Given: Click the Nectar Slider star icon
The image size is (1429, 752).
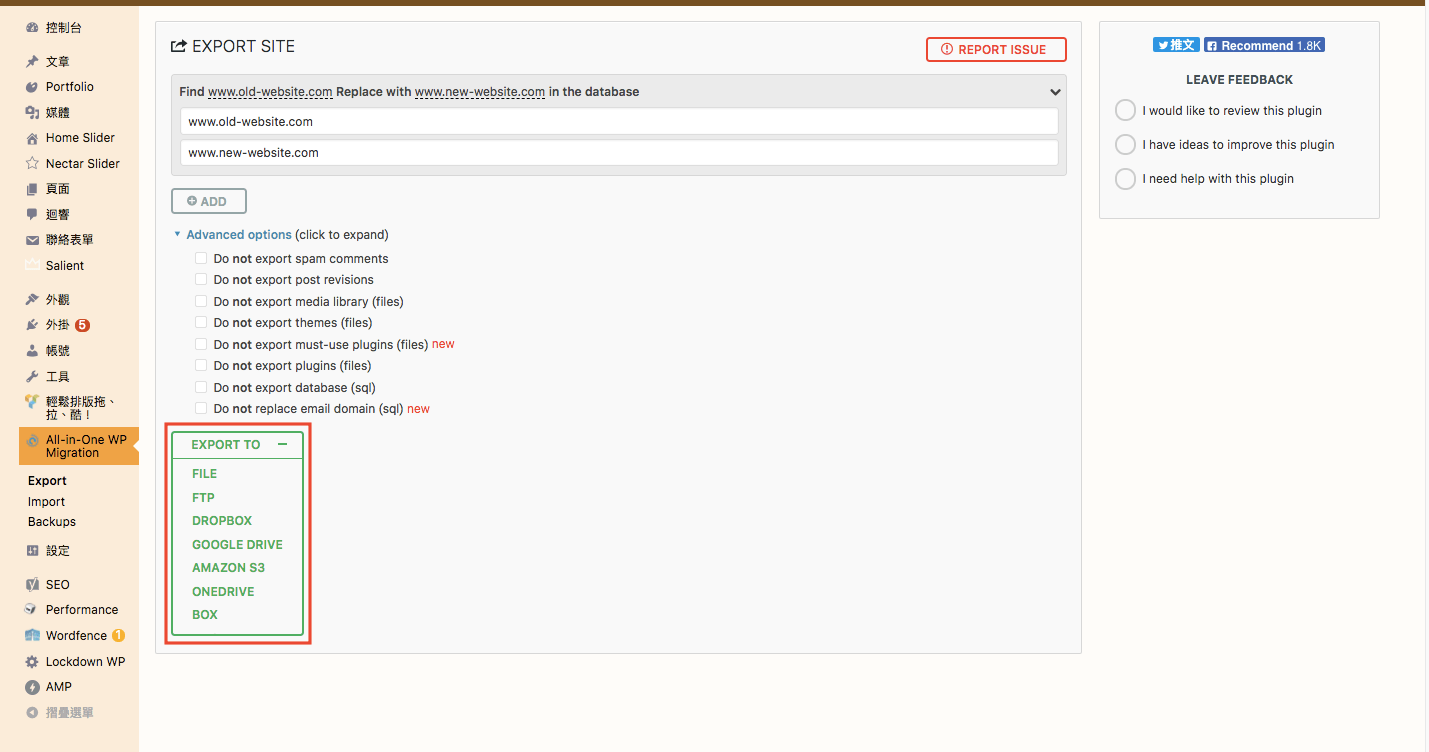Looking at the screenshot, I should point(32,163).
